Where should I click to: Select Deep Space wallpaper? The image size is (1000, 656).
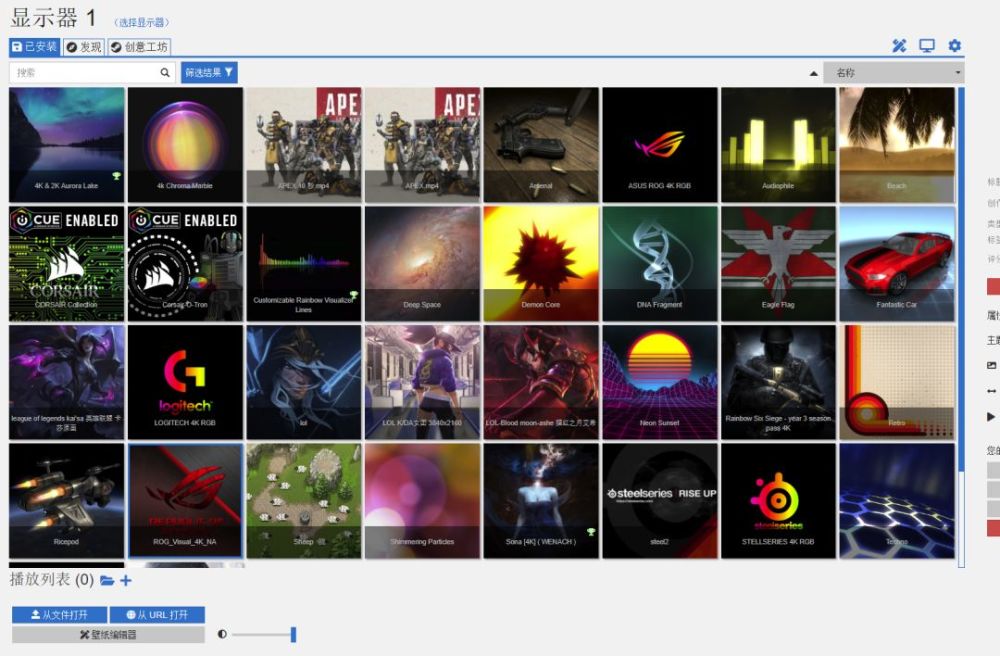(x=423, y=263)
